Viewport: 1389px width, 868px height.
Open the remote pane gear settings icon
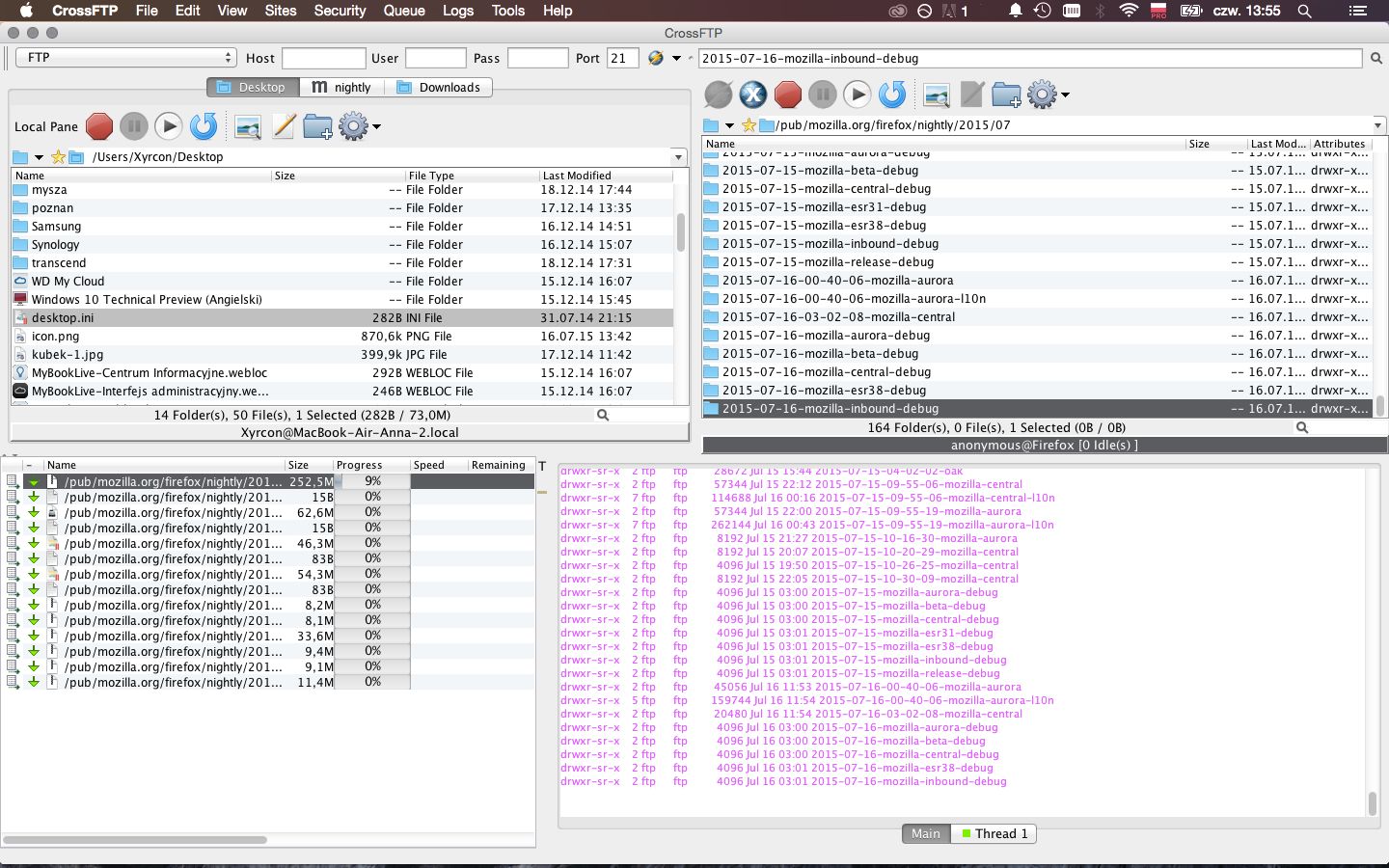point(1042,95)
